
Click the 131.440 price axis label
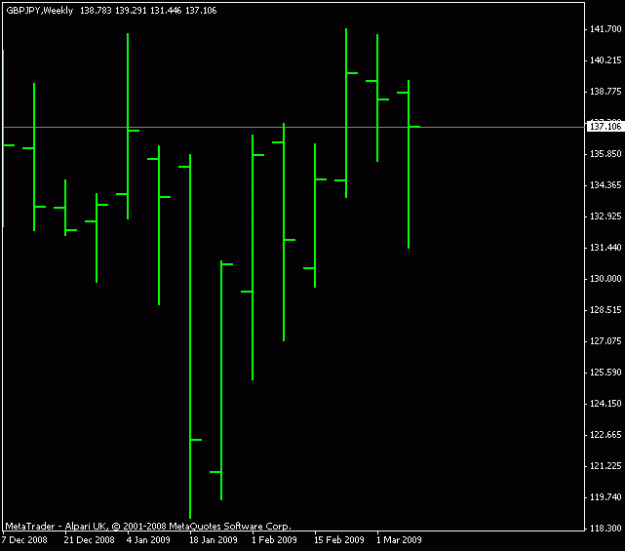(x=605, y=248)
